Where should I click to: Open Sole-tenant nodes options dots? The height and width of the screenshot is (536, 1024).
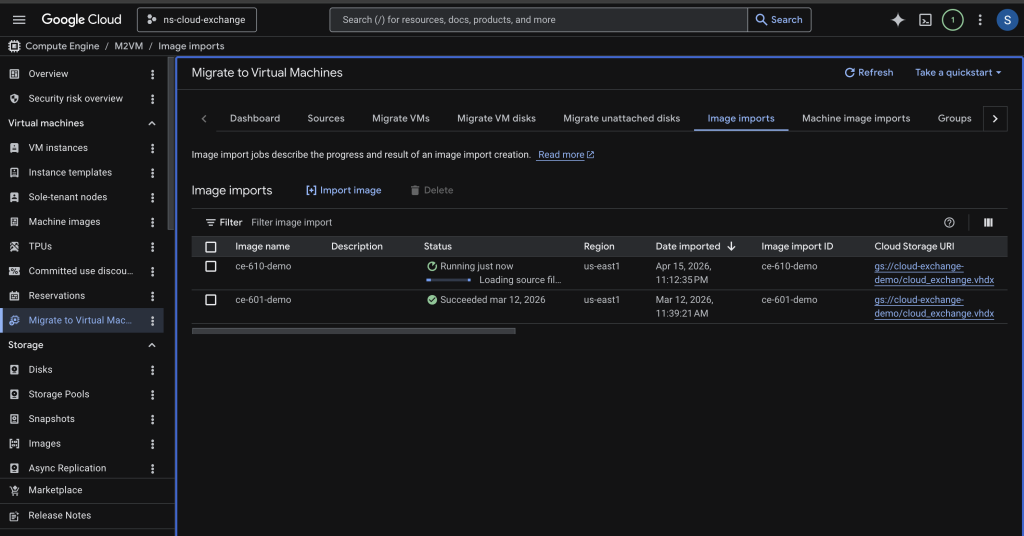coord(152,197)
